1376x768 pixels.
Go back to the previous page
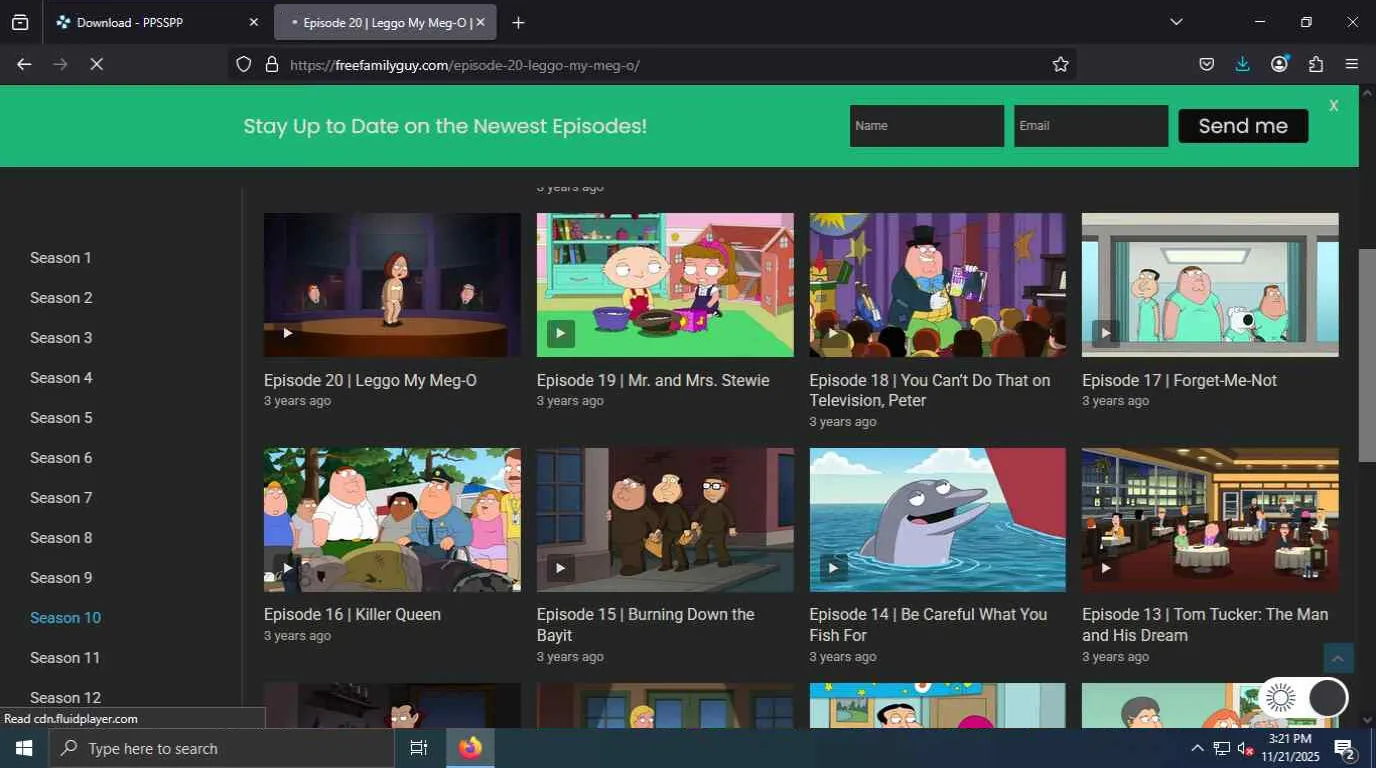[24, 64]
